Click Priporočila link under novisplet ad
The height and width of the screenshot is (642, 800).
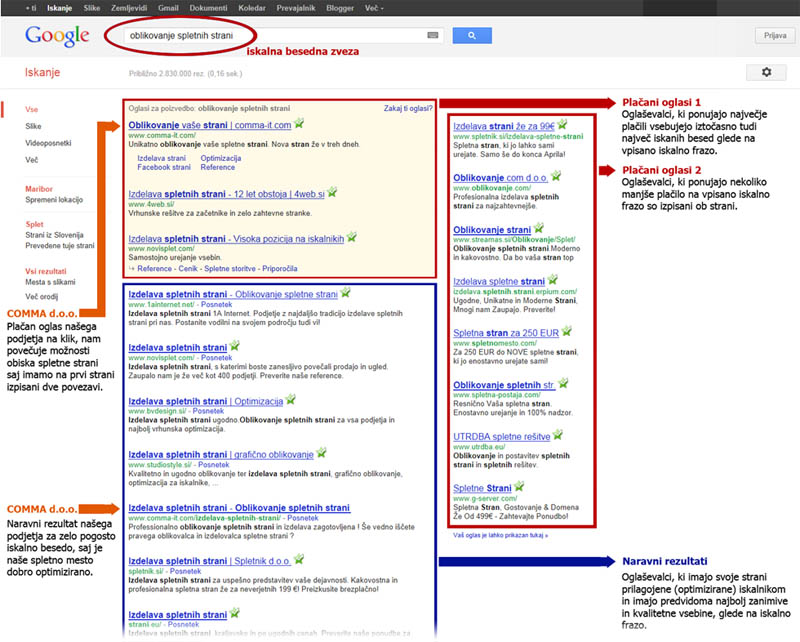(280, 268)
